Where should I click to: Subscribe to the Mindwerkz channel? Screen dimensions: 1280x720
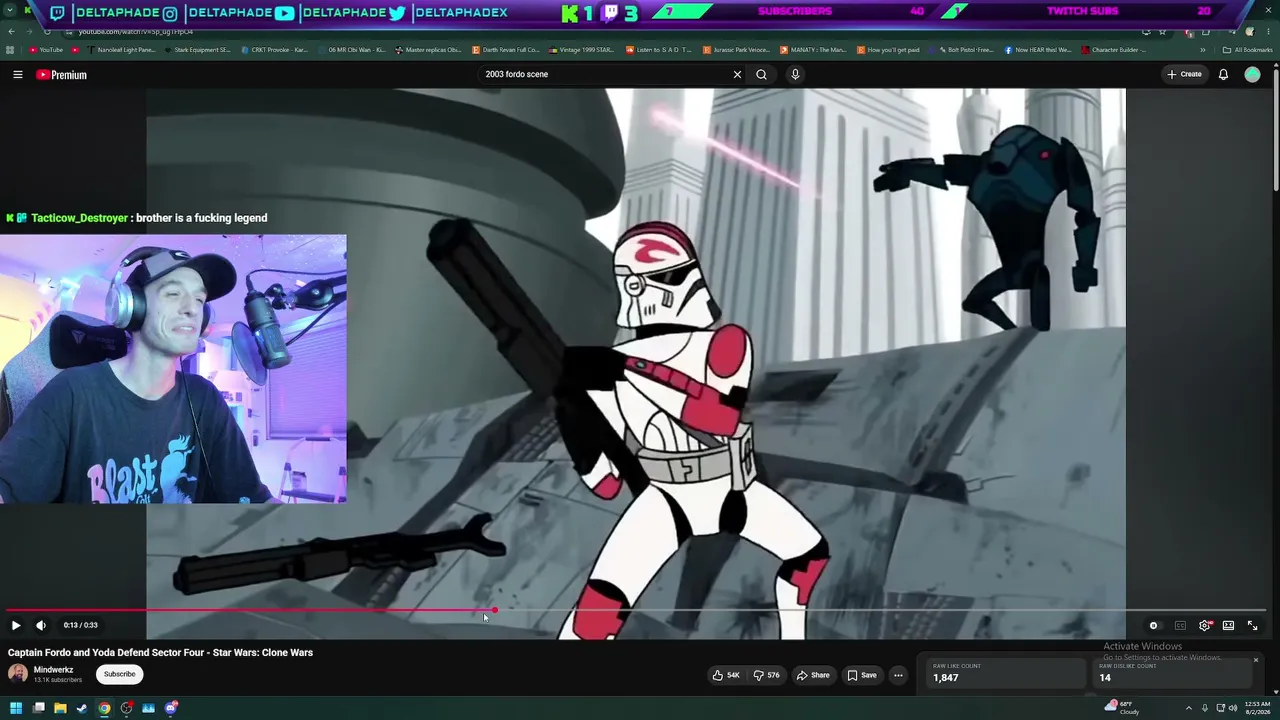point(119,674)
